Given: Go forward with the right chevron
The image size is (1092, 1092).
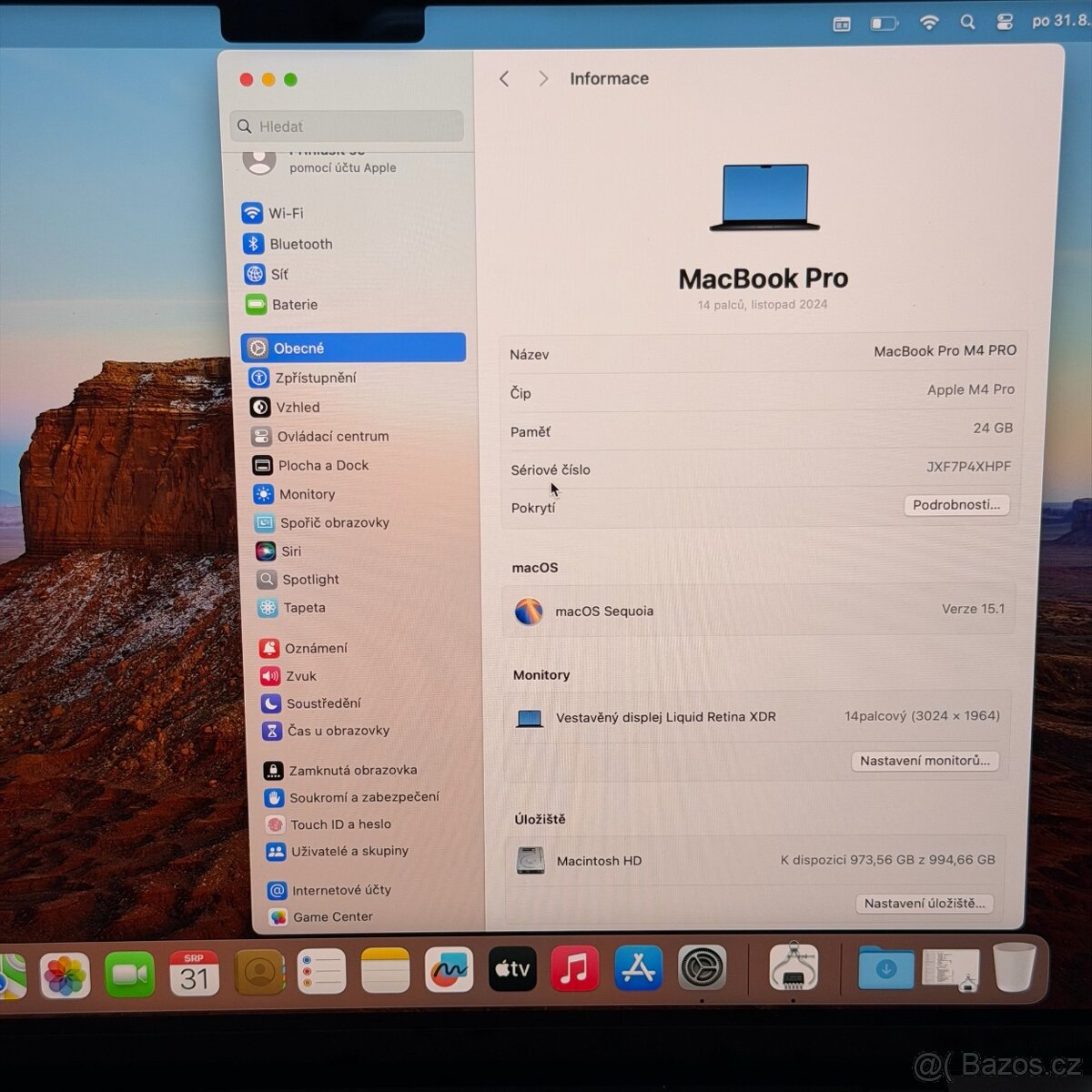Looking at the screenshot, I should (x=543, y=79).
